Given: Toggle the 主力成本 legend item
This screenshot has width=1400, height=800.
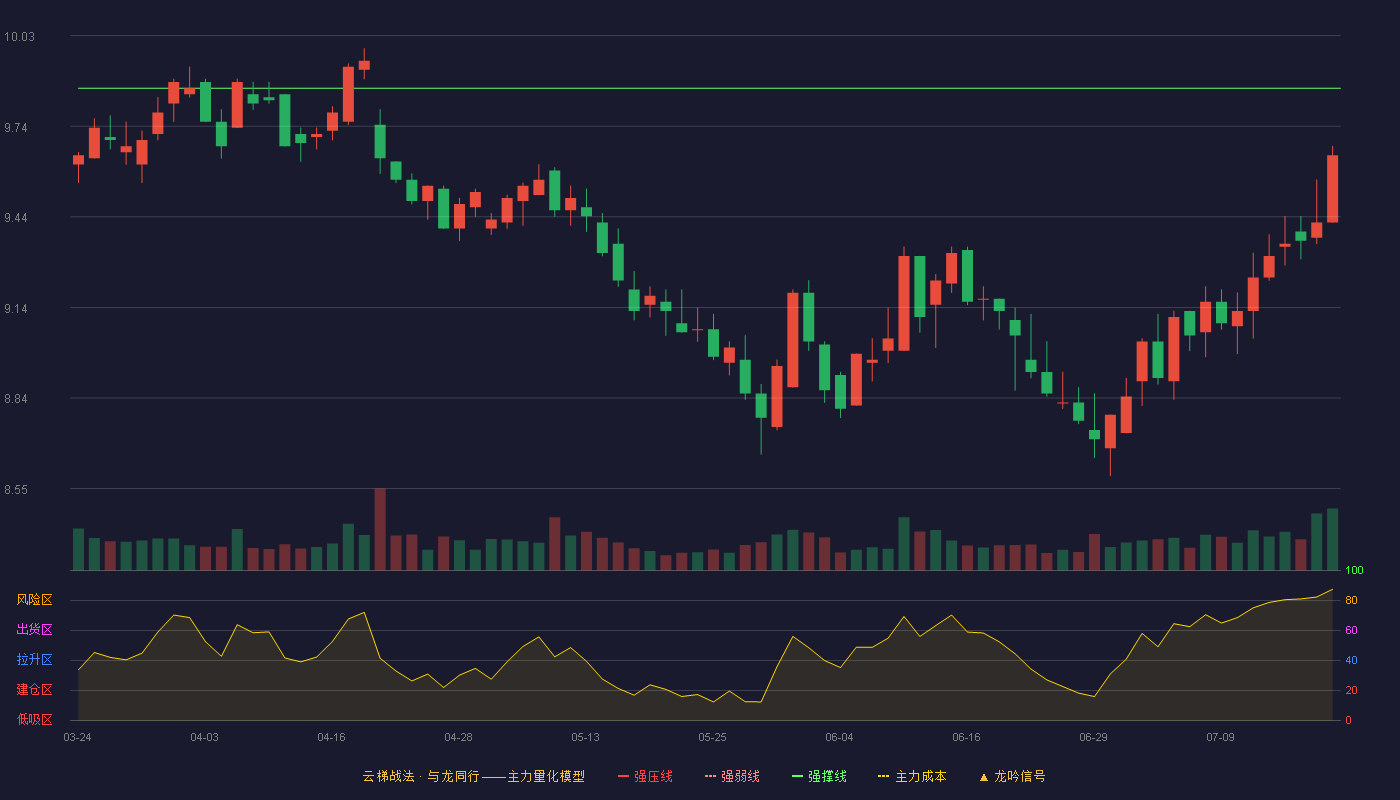Looking at the screenshot, I should coord(912,776).
